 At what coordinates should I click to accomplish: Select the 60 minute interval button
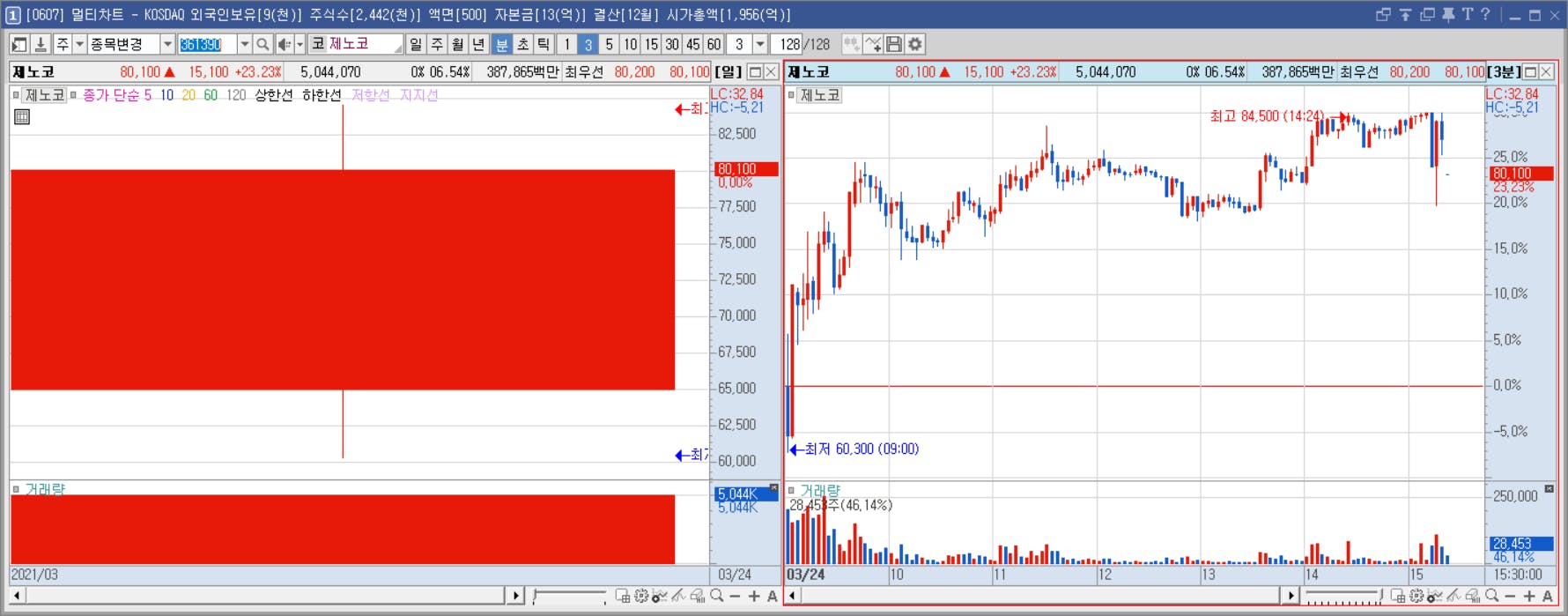point(714,44)
